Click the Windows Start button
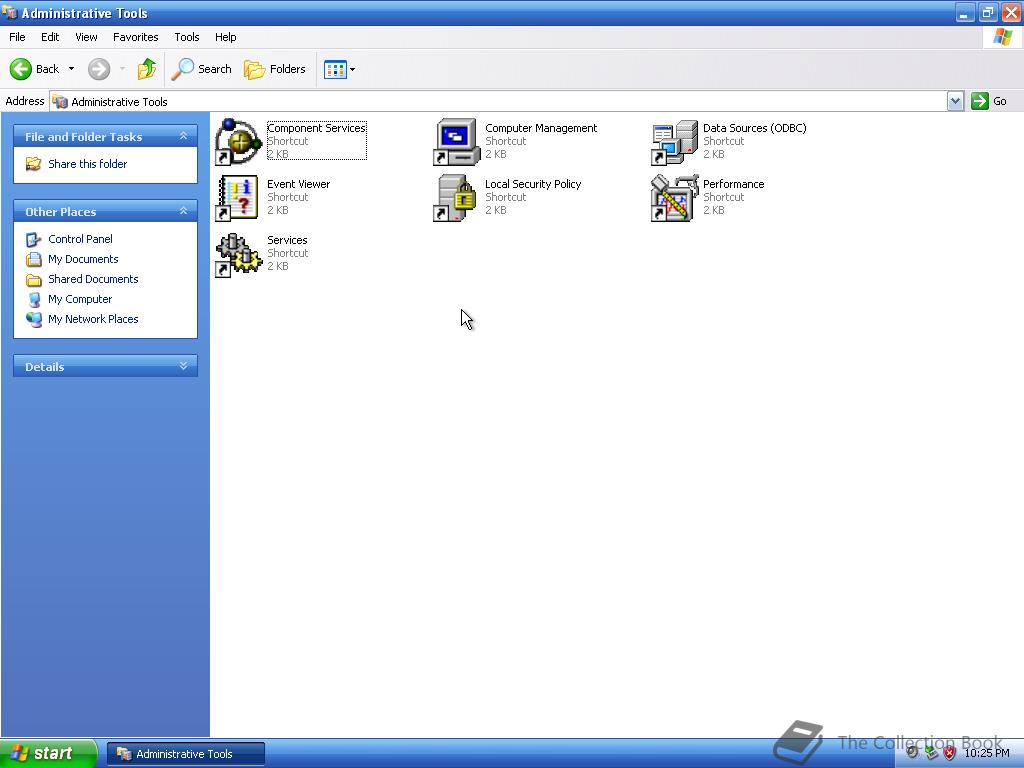1024x768 pixels. pos(48,753)
